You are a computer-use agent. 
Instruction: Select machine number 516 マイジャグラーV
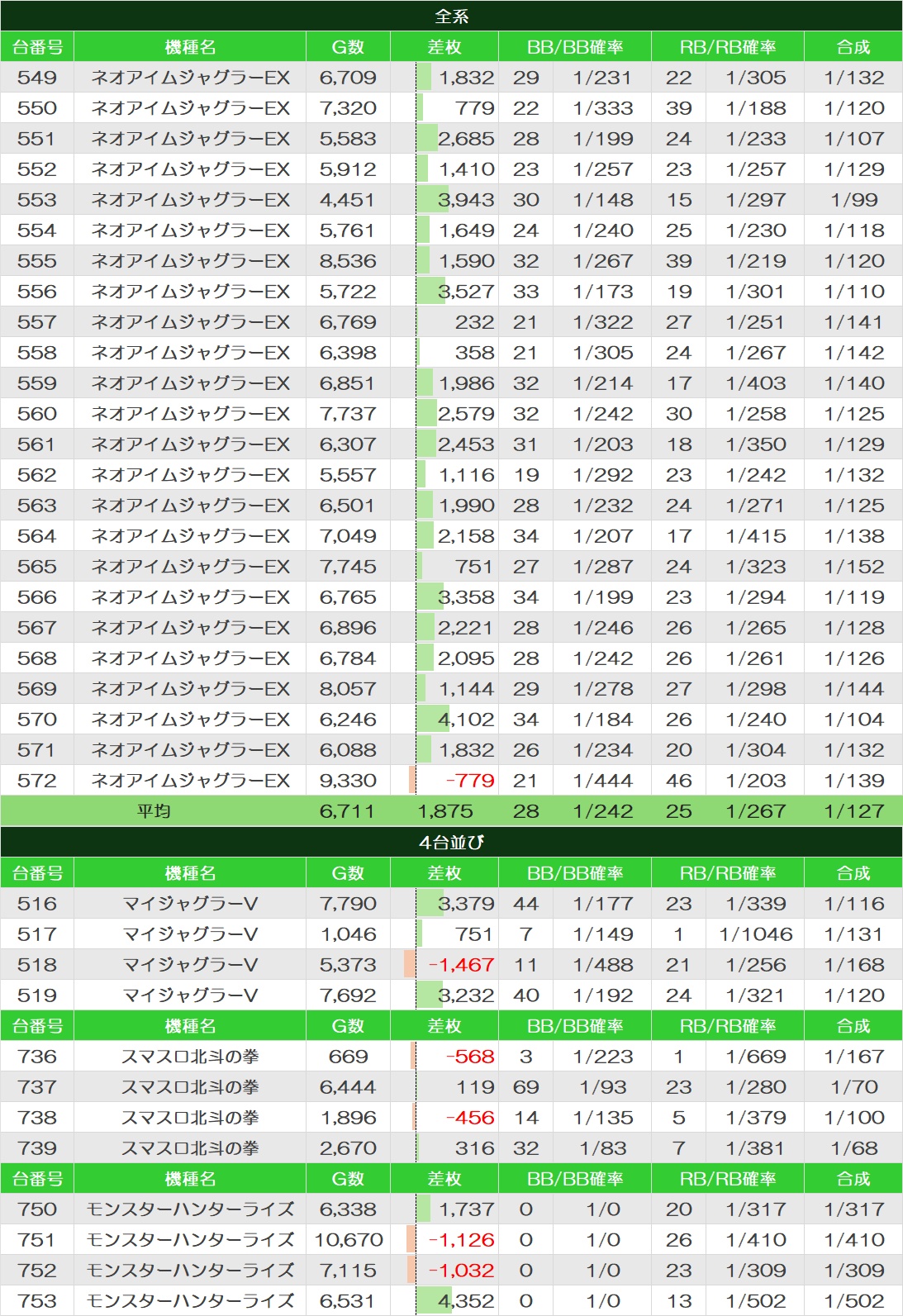pyautogui.click(x=37, y=904)
